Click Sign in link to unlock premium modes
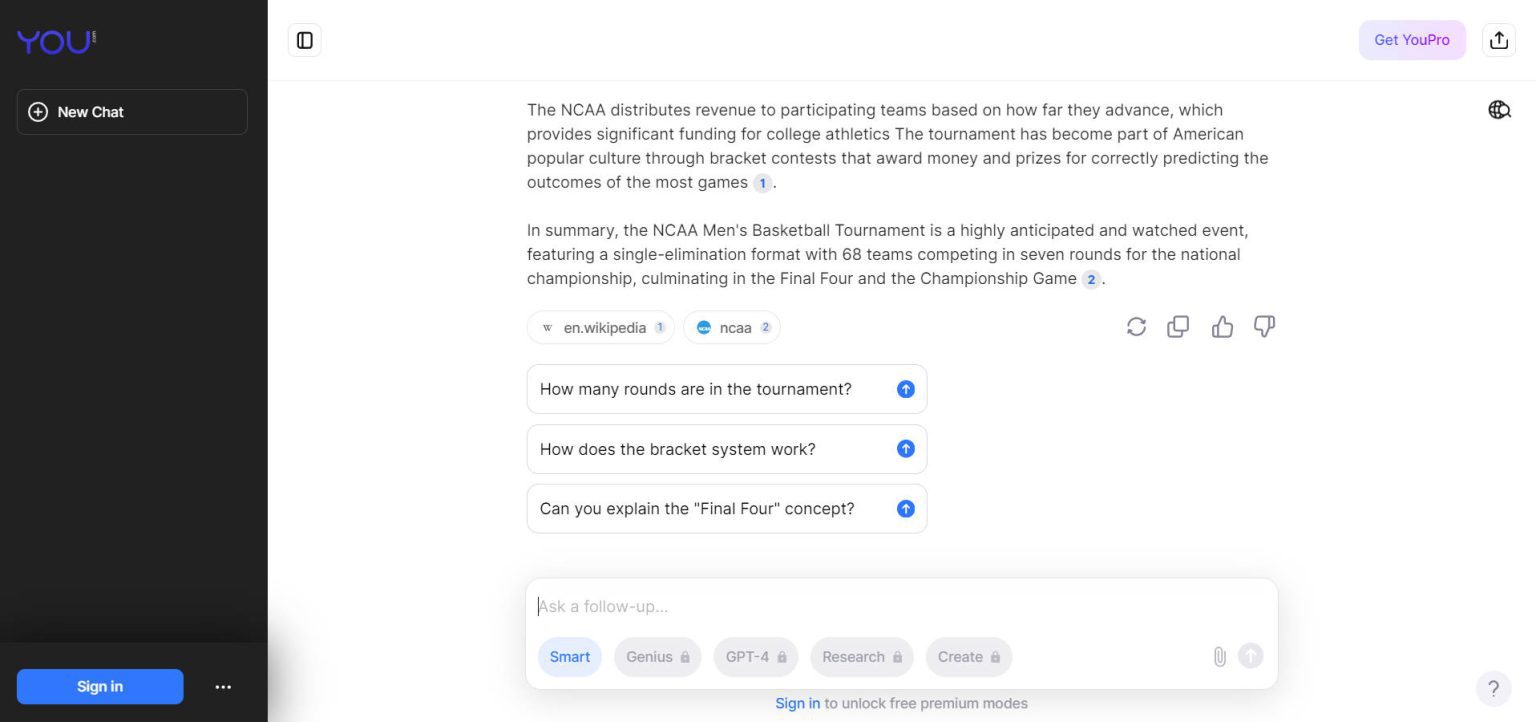This screenshot has width=1536, height=722. click(x=797, y=703)
